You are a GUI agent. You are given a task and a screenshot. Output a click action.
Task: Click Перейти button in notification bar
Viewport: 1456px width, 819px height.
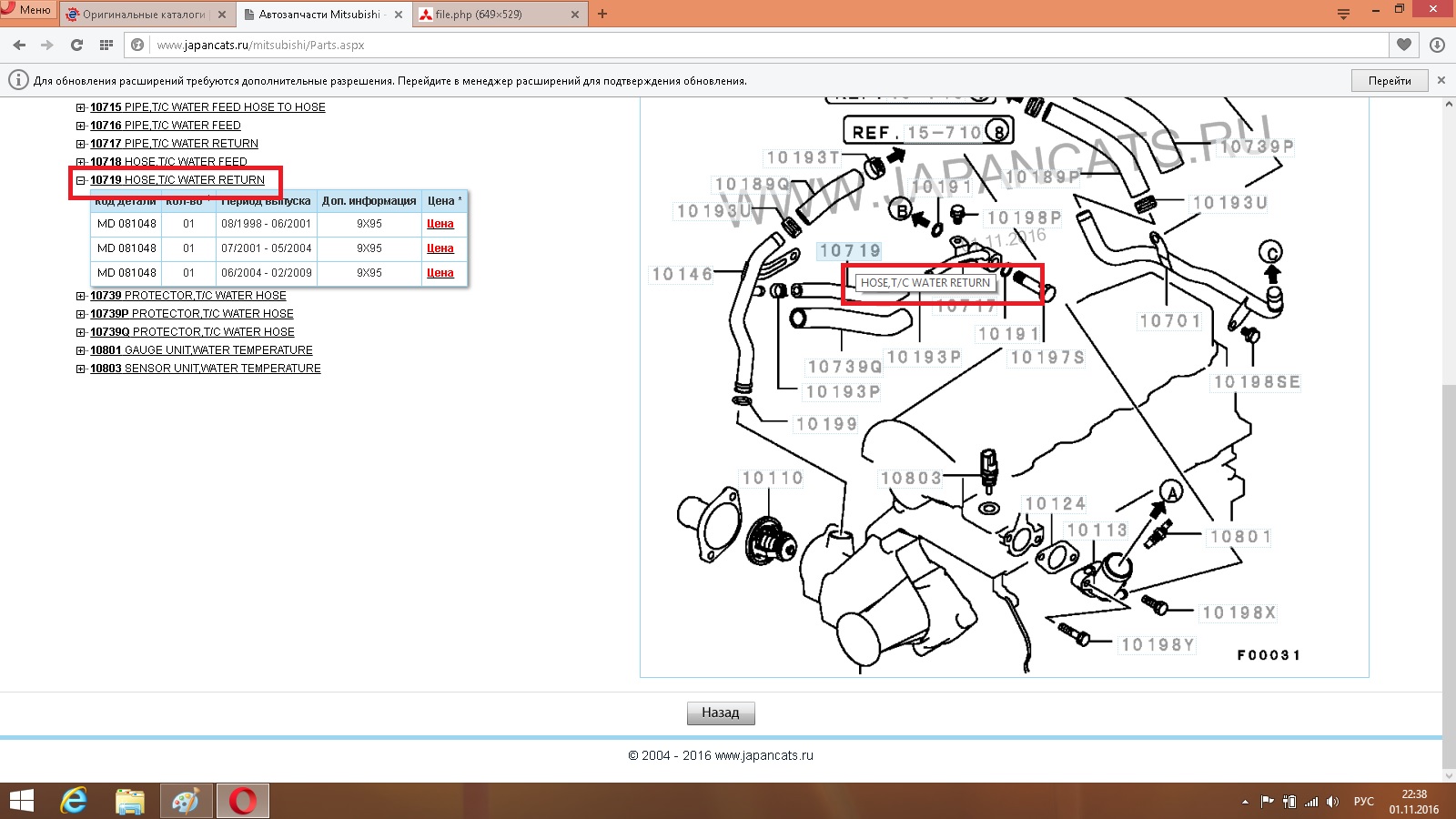(1390, 81)
